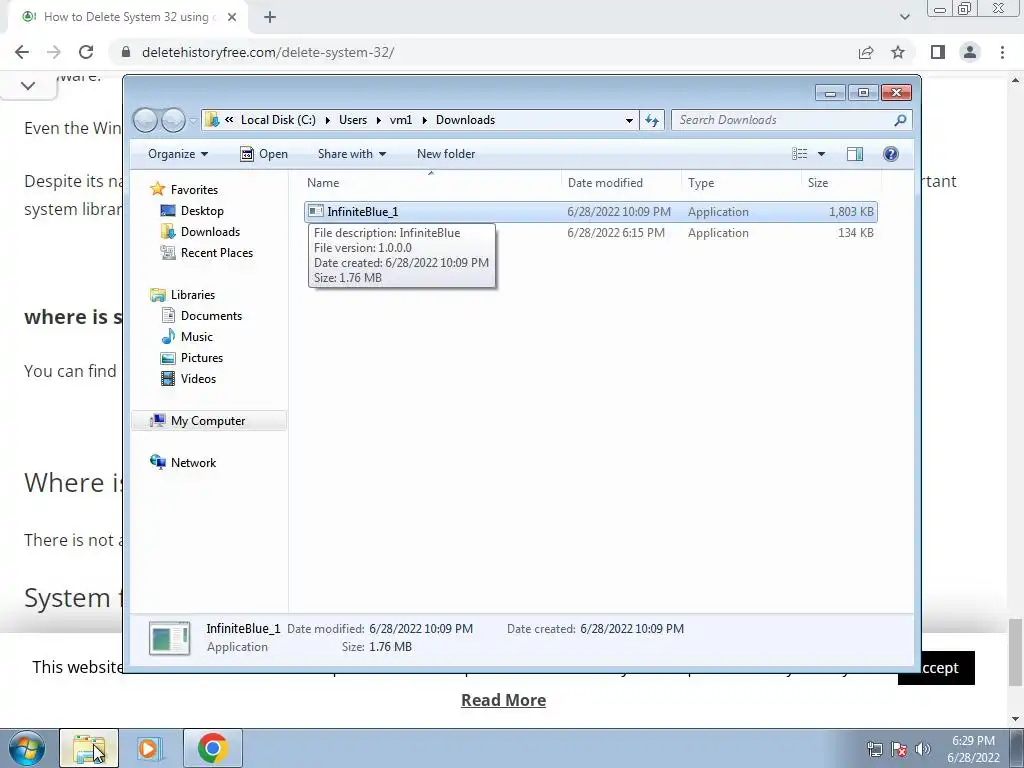Click the Pictures library icon

(168, 358)
